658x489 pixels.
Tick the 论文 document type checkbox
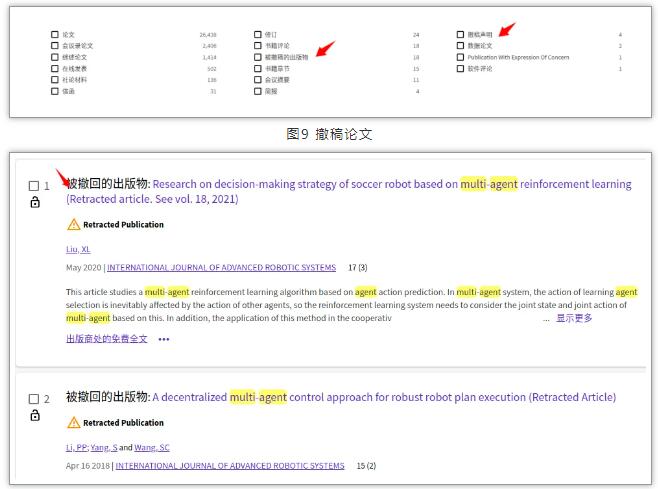tap(55, 35)
